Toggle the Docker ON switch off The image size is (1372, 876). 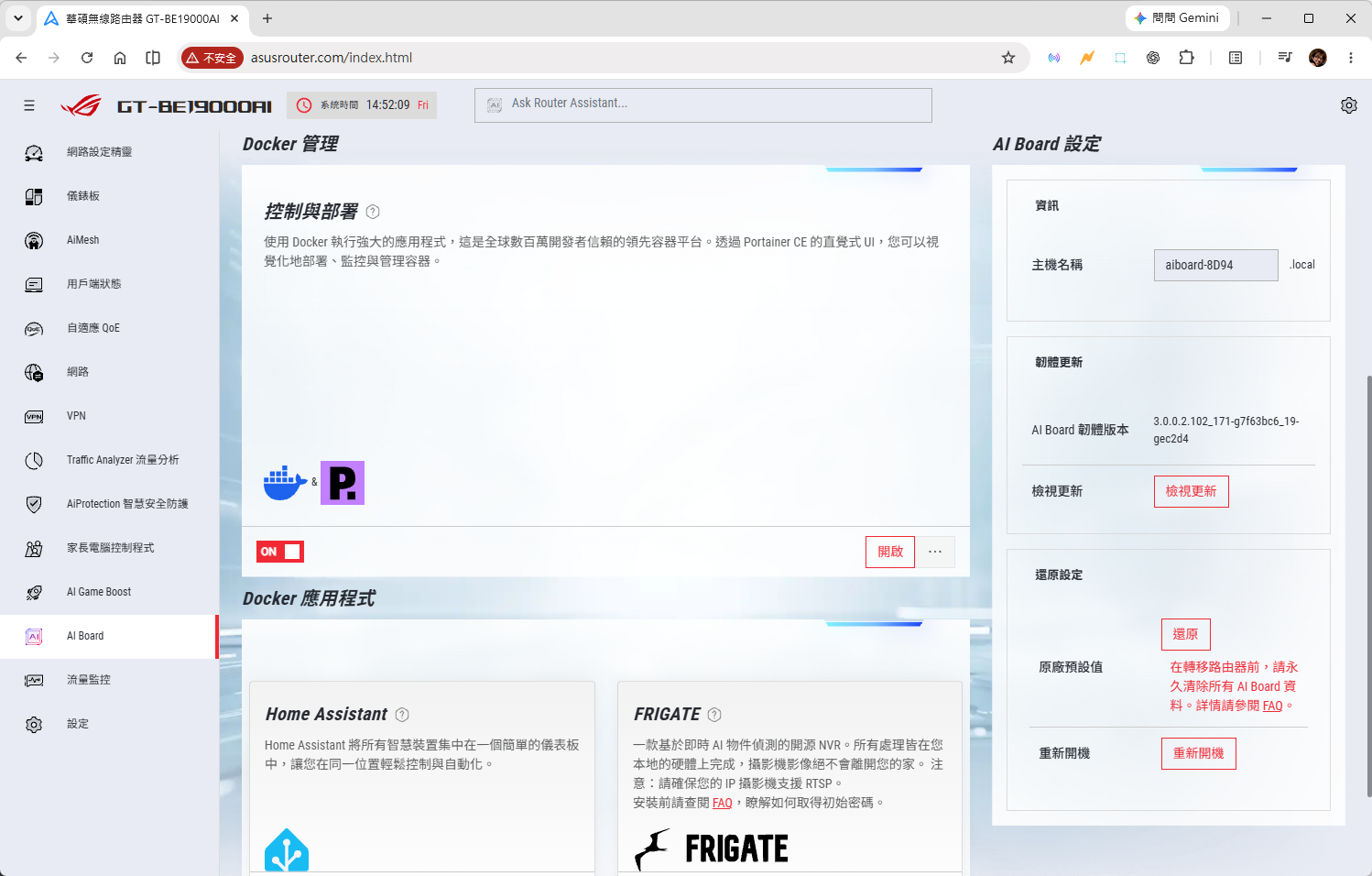tap(280, 552)
